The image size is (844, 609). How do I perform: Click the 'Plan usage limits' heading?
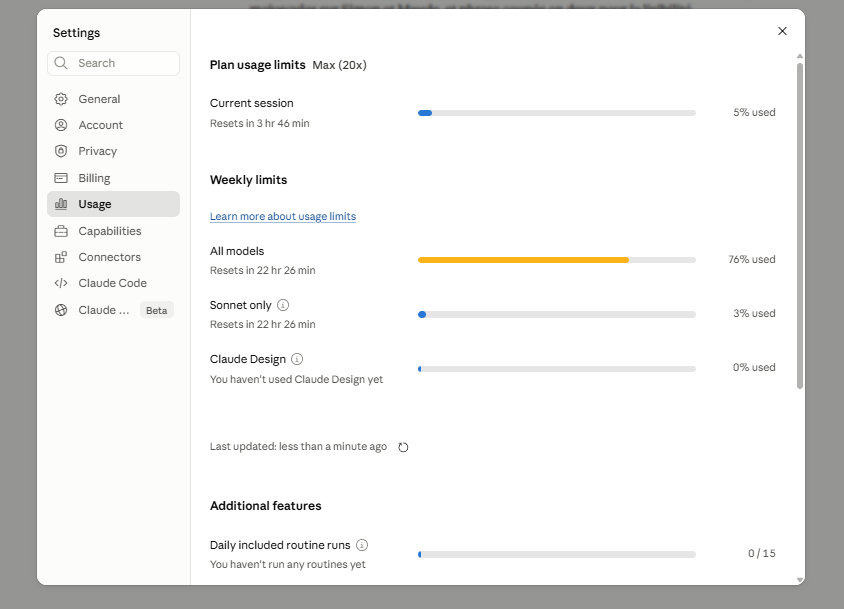pyautogui.click(x=257, y=65)
